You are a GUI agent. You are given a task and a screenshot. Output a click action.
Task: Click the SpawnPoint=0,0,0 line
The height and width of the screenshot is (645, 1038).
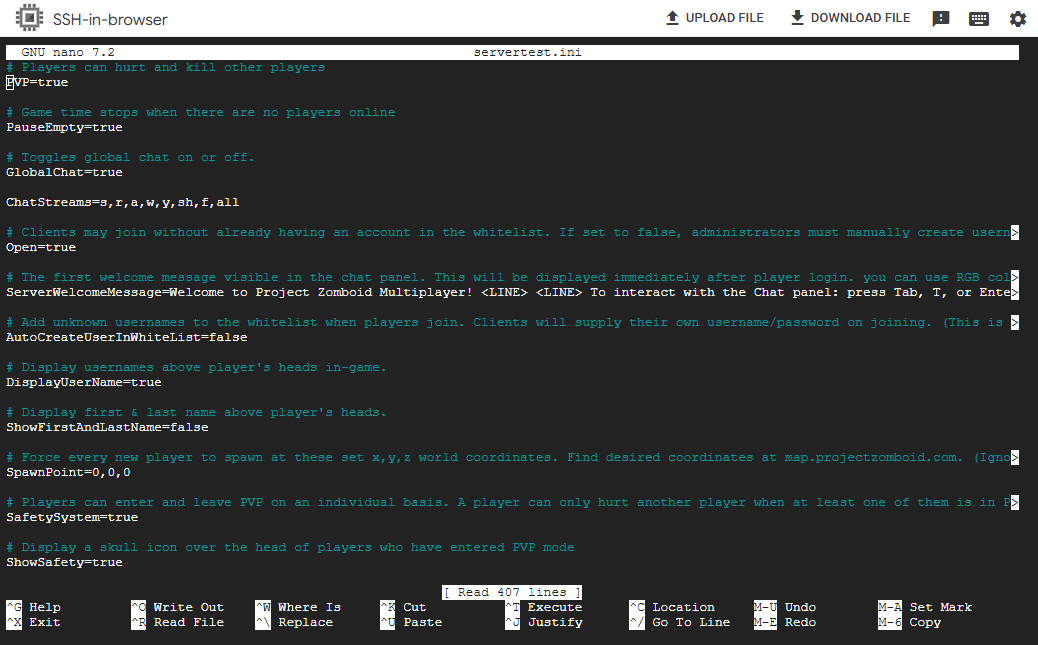(x=68, y=472)
